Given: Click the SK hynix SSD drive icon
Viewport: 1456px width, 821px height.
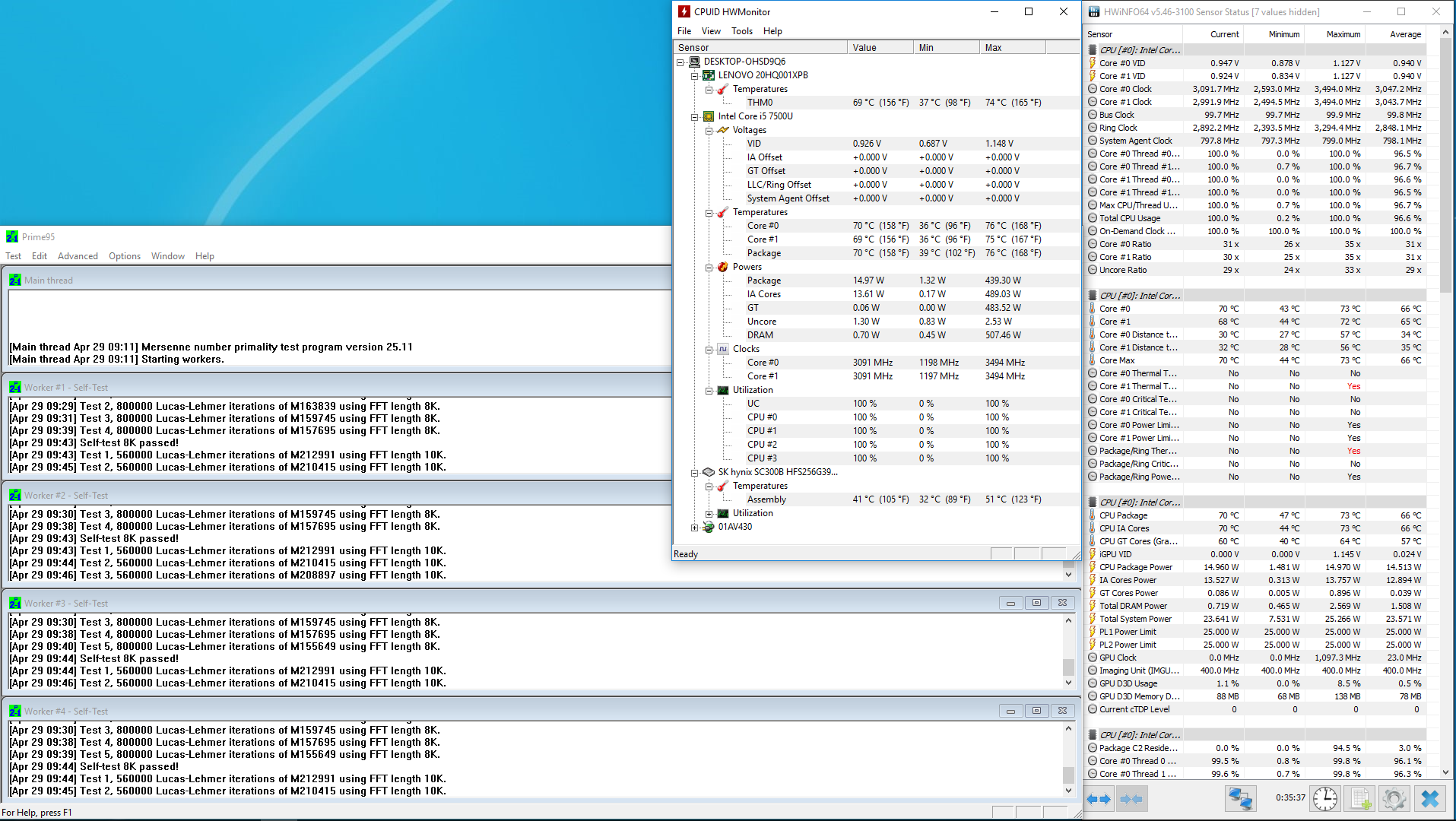Looking at the screenshot, I should coord(709,472).
